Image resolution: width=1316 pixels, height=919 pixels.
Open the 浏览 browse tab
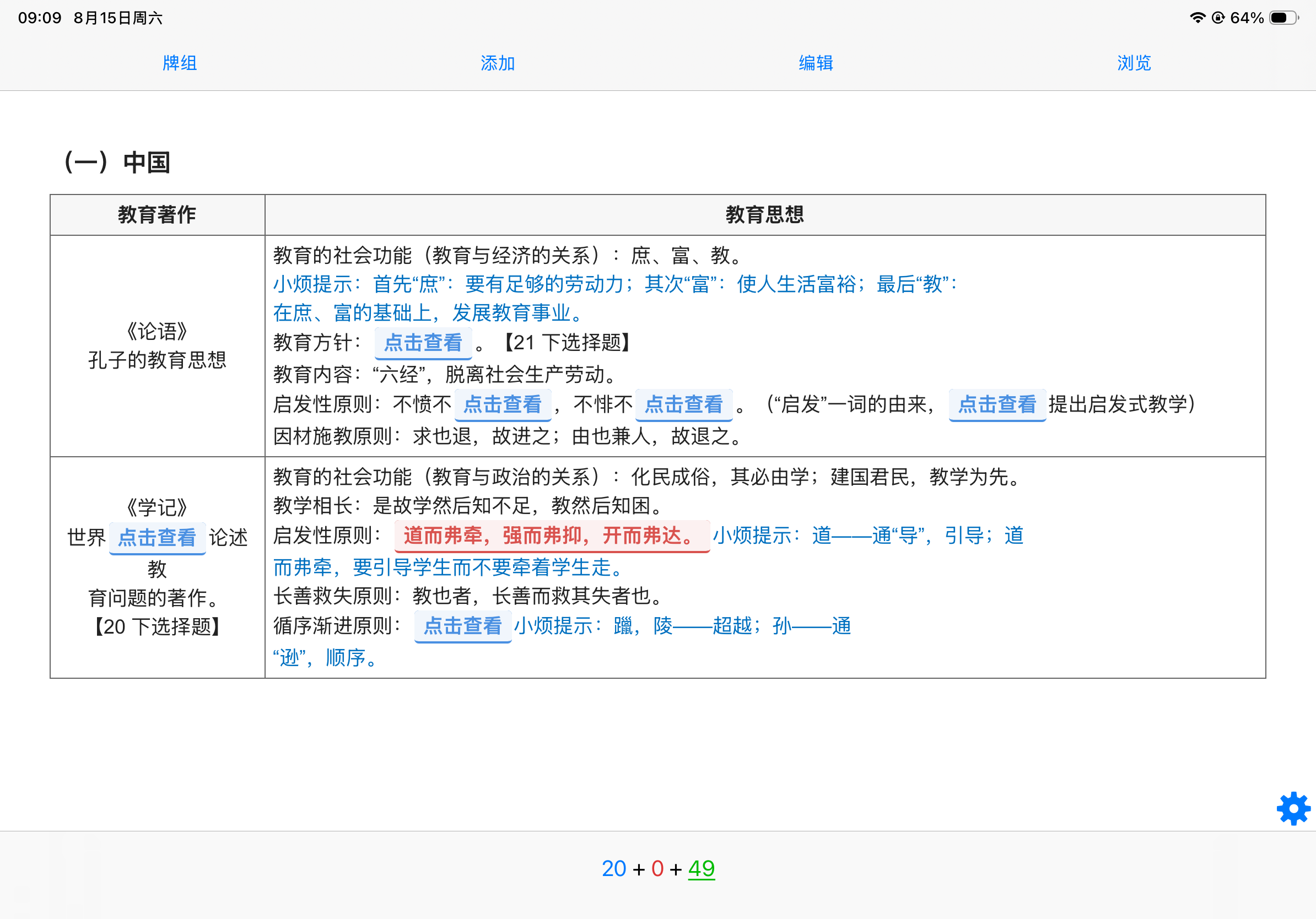(1134, 62)
